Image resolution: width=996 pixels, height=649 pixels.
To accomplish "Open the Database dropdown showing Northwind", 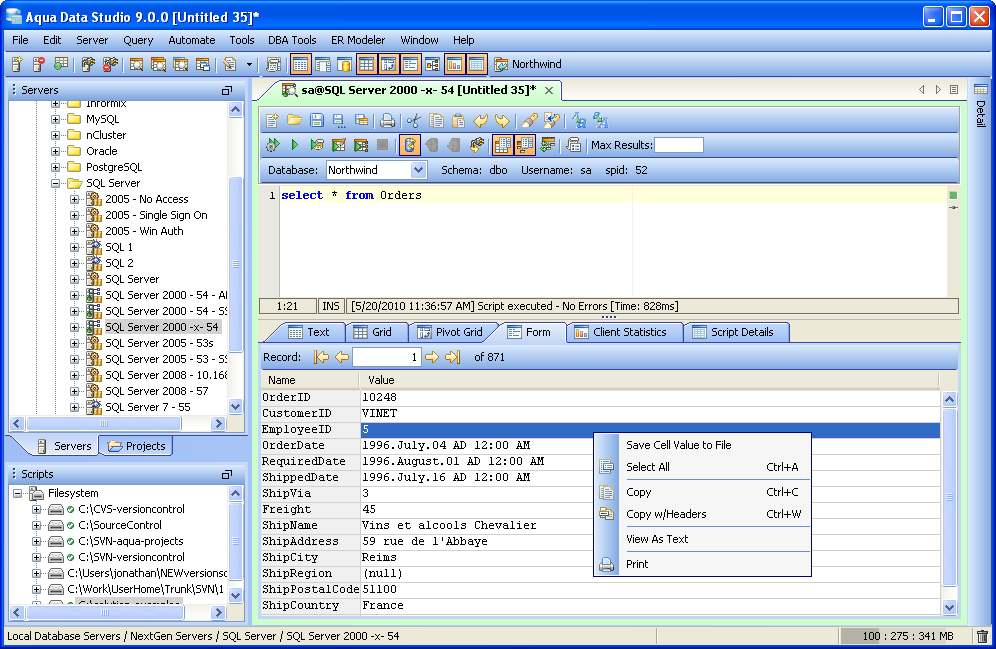I will [x=418, y=170].
